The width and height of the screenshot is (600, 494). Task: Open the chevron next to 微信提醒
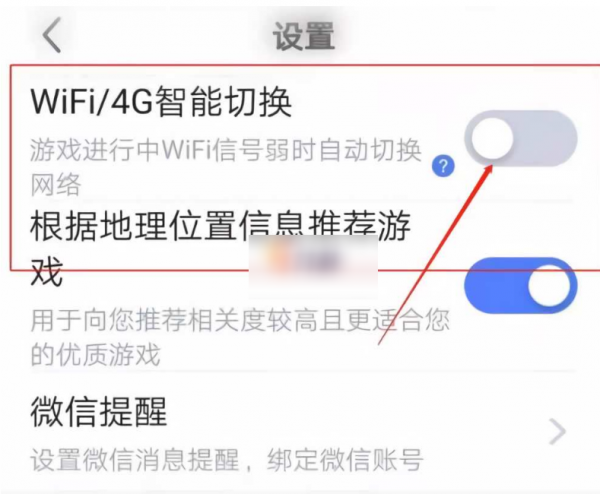tap(557, 431)
